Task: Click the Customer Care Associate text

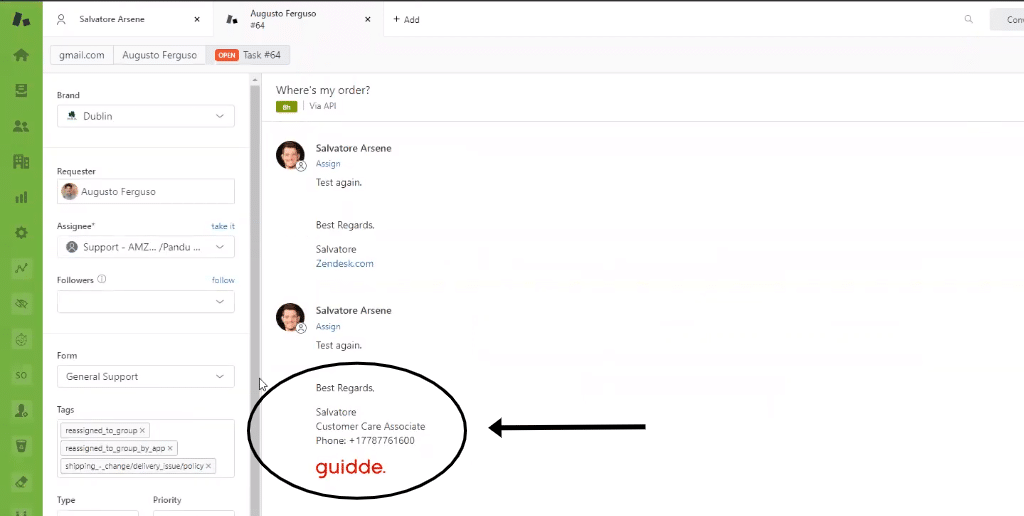Action: coord(370,427)
